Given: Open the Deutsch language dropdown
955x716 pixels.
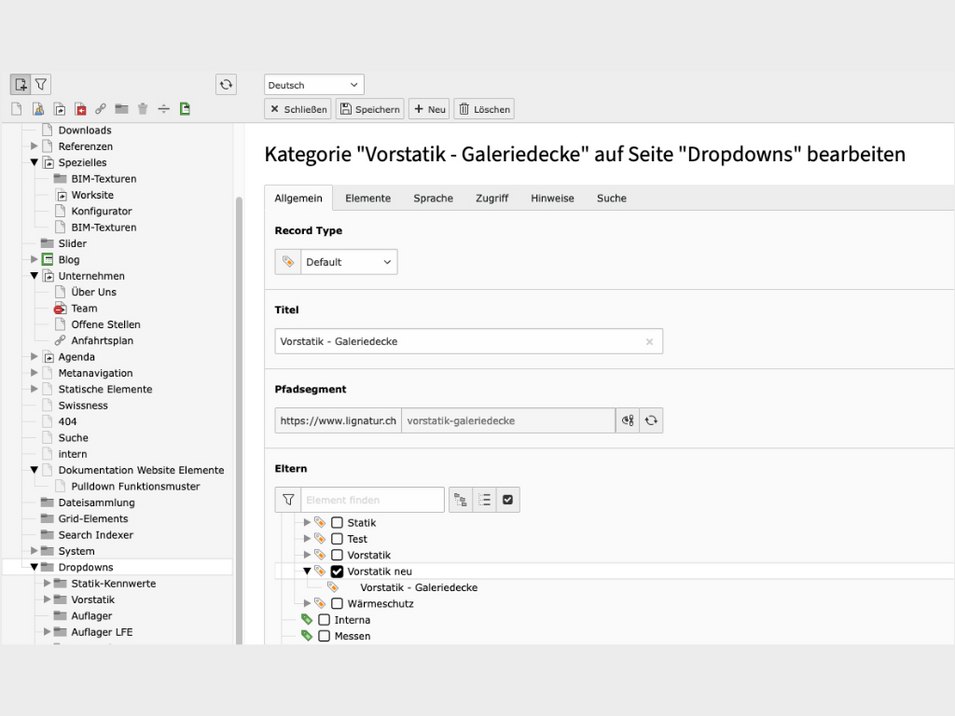Looking at the screenshot, I should pyautogui.click(x=314, y=85).
